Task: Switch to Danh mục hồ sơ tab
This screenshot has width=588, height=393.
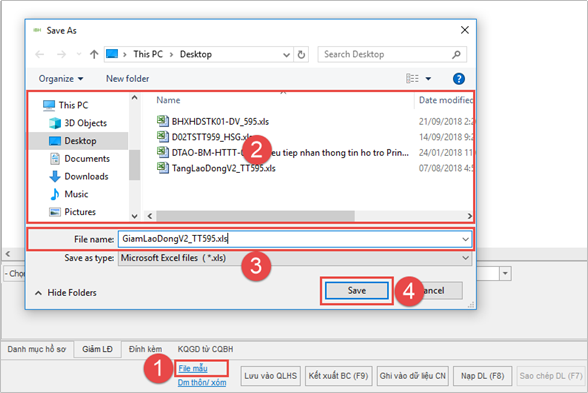Action: click(37, 349)
